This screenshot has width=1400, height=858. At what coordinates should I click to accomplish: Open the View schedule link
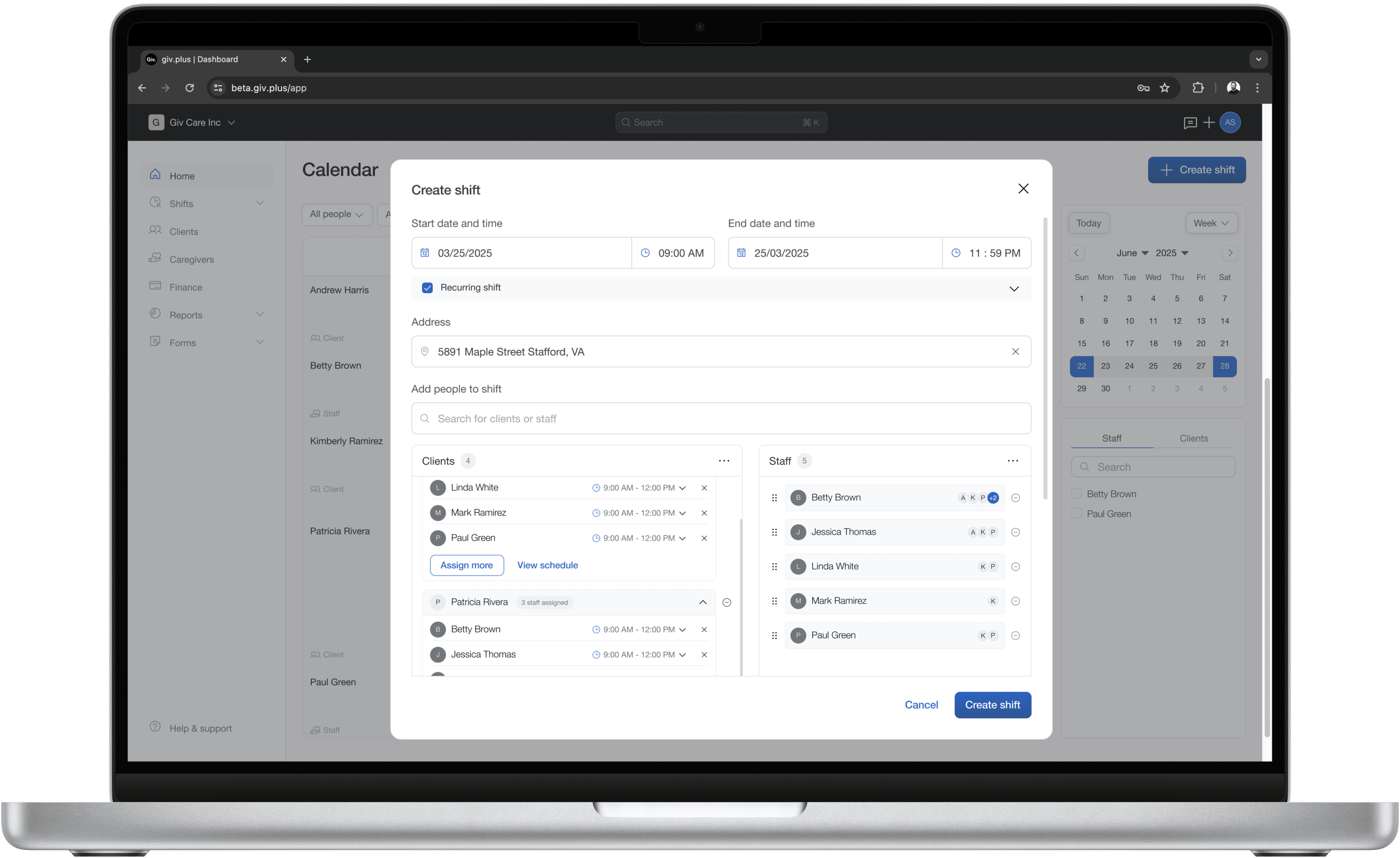point(547,565)
